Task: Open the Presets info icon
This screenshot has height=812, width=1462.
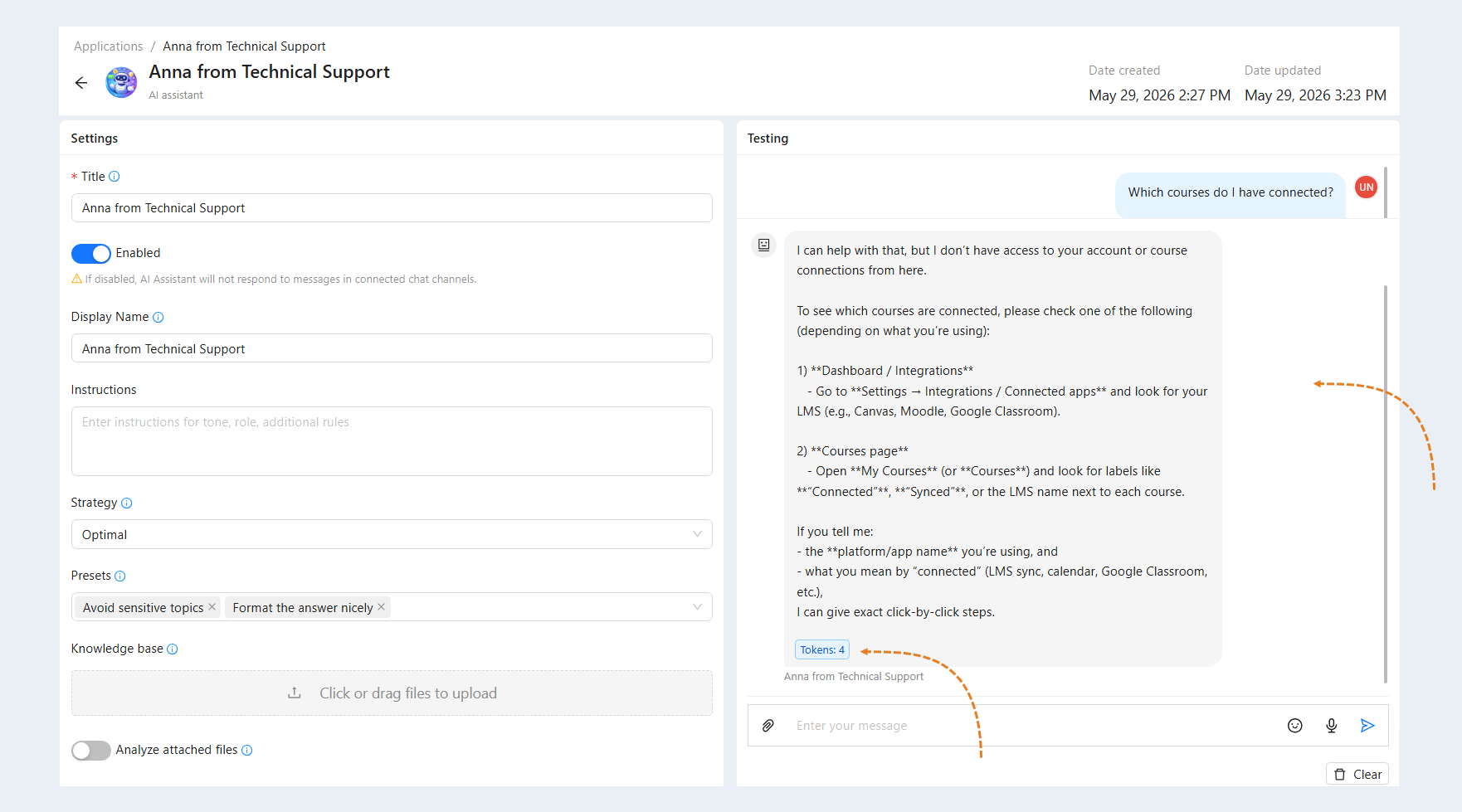Action: [120, 576]
